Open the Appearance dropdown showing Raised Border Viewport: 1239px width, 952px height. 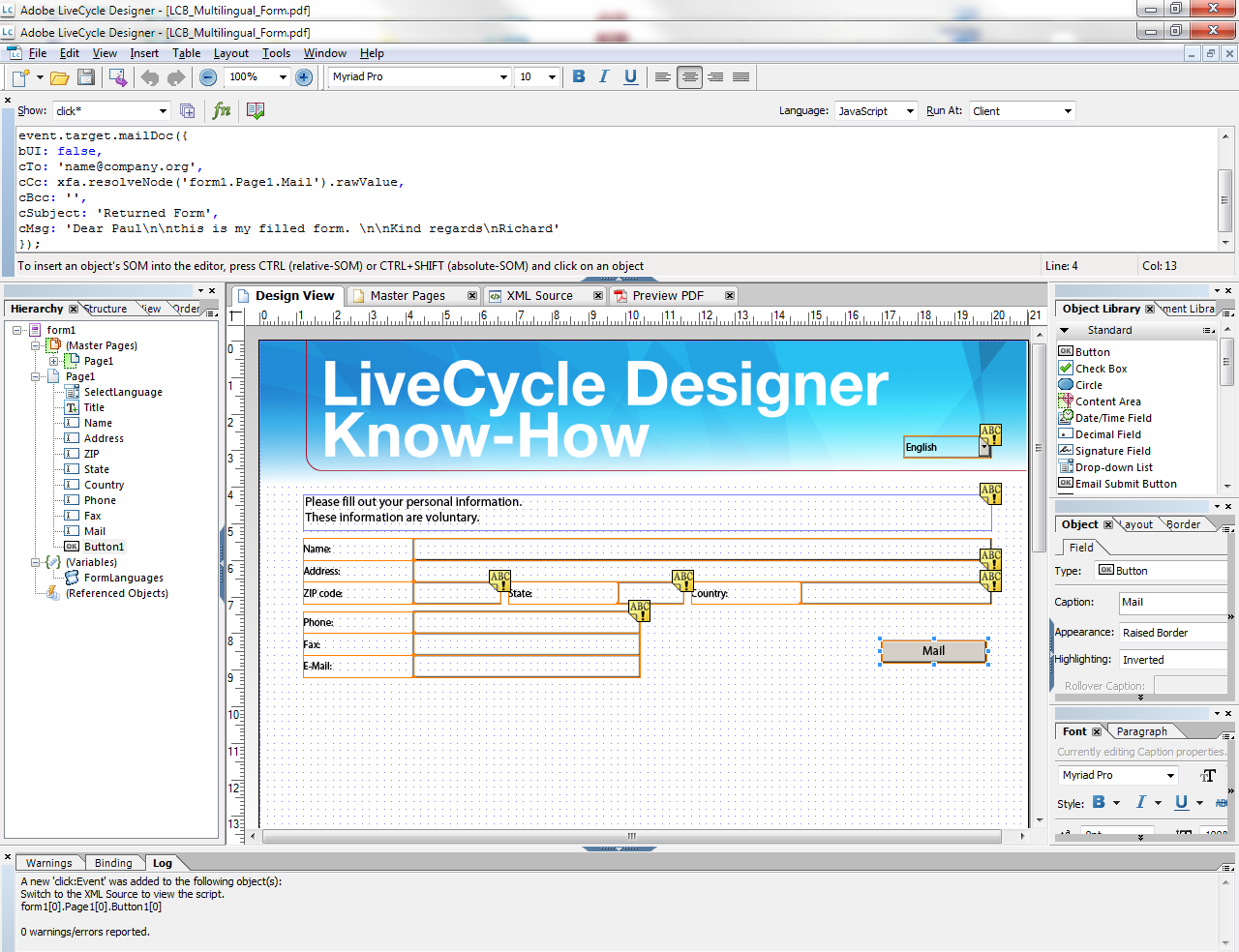(x=1173, y=633)
